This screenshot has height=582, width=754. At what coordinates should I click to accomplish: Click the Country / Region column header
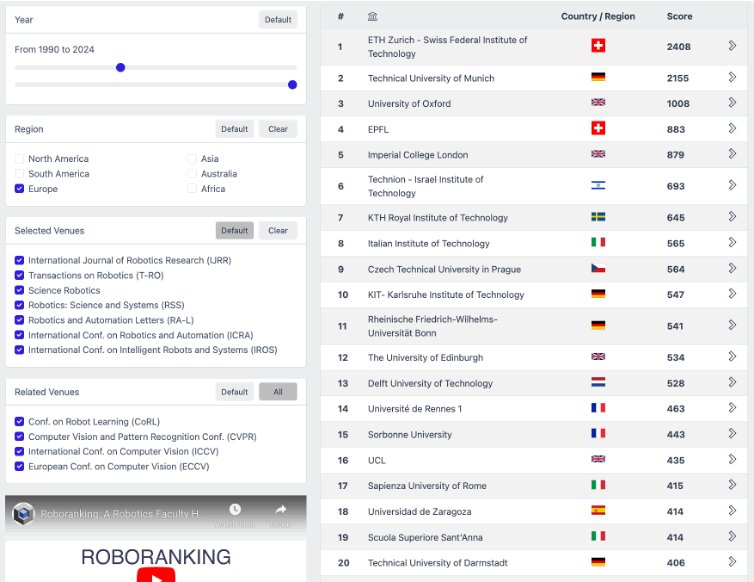pos(598,16)
